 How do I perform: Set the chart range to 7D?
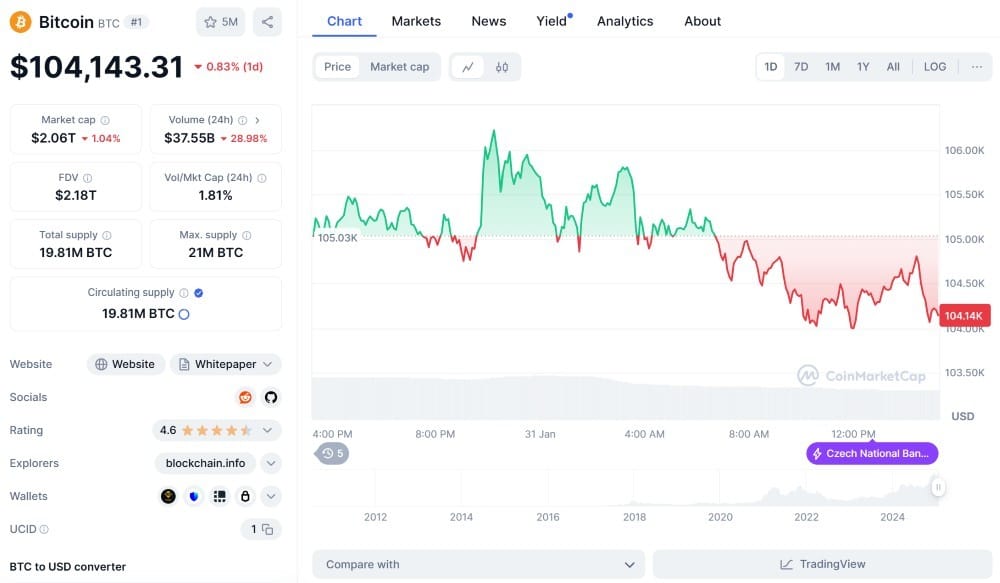(801, 67)
